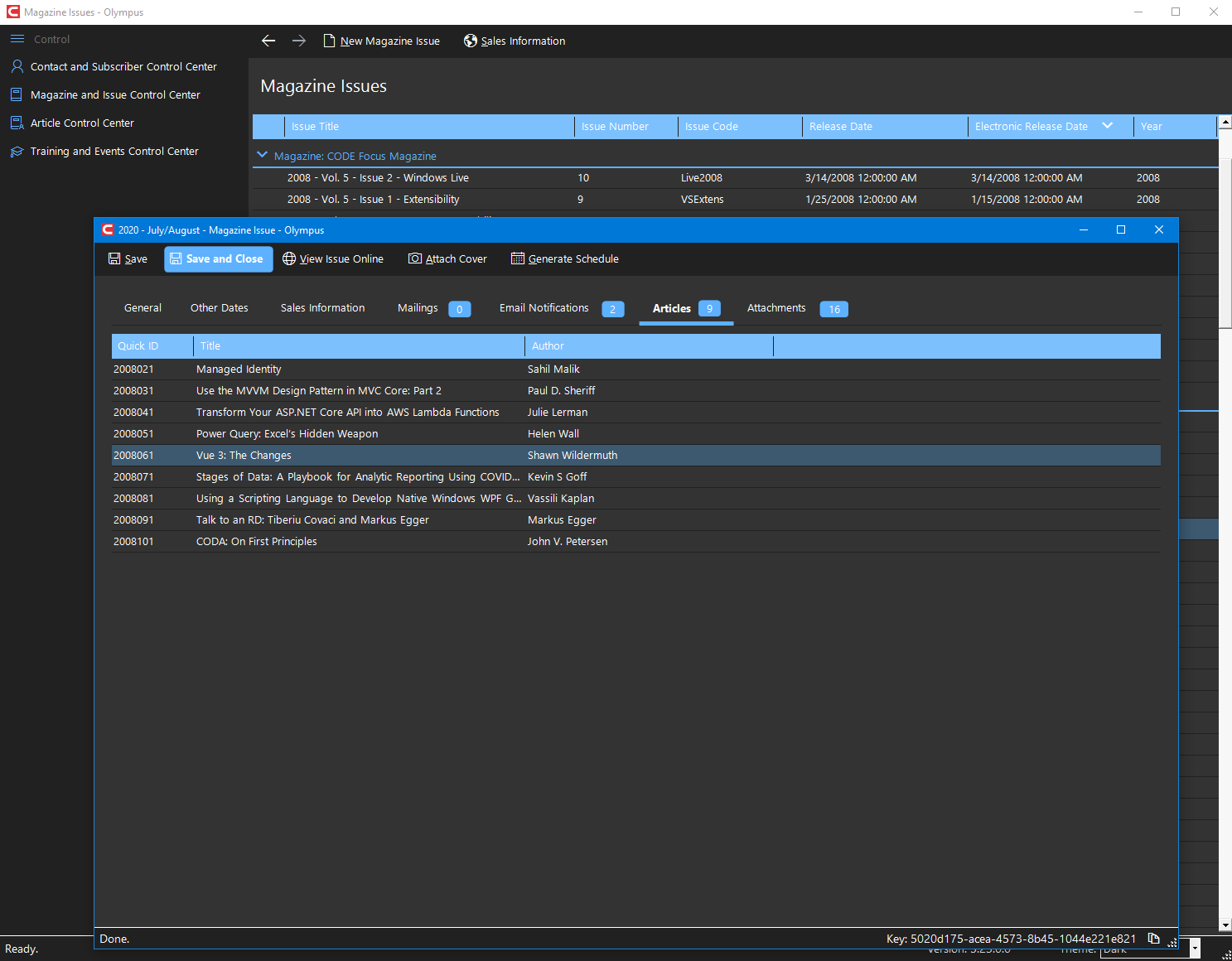This screenshot has height=961, width=1232.
Task: Click the Sales Information globe icon in the top toolbar
Action: click(x=471, y=41)
